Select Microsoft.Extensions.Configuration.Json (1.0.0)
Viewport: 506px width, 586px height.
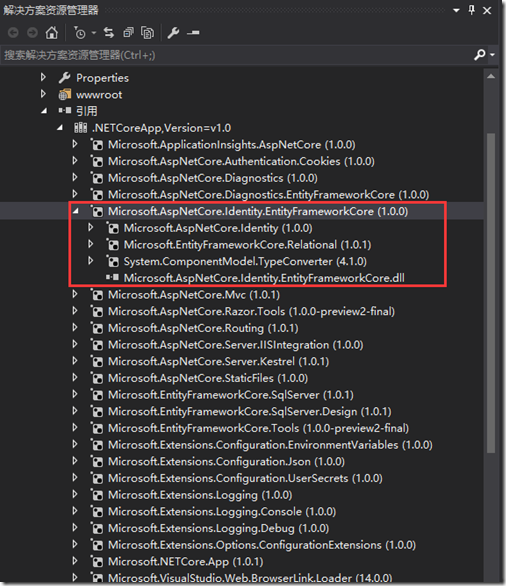226,462
